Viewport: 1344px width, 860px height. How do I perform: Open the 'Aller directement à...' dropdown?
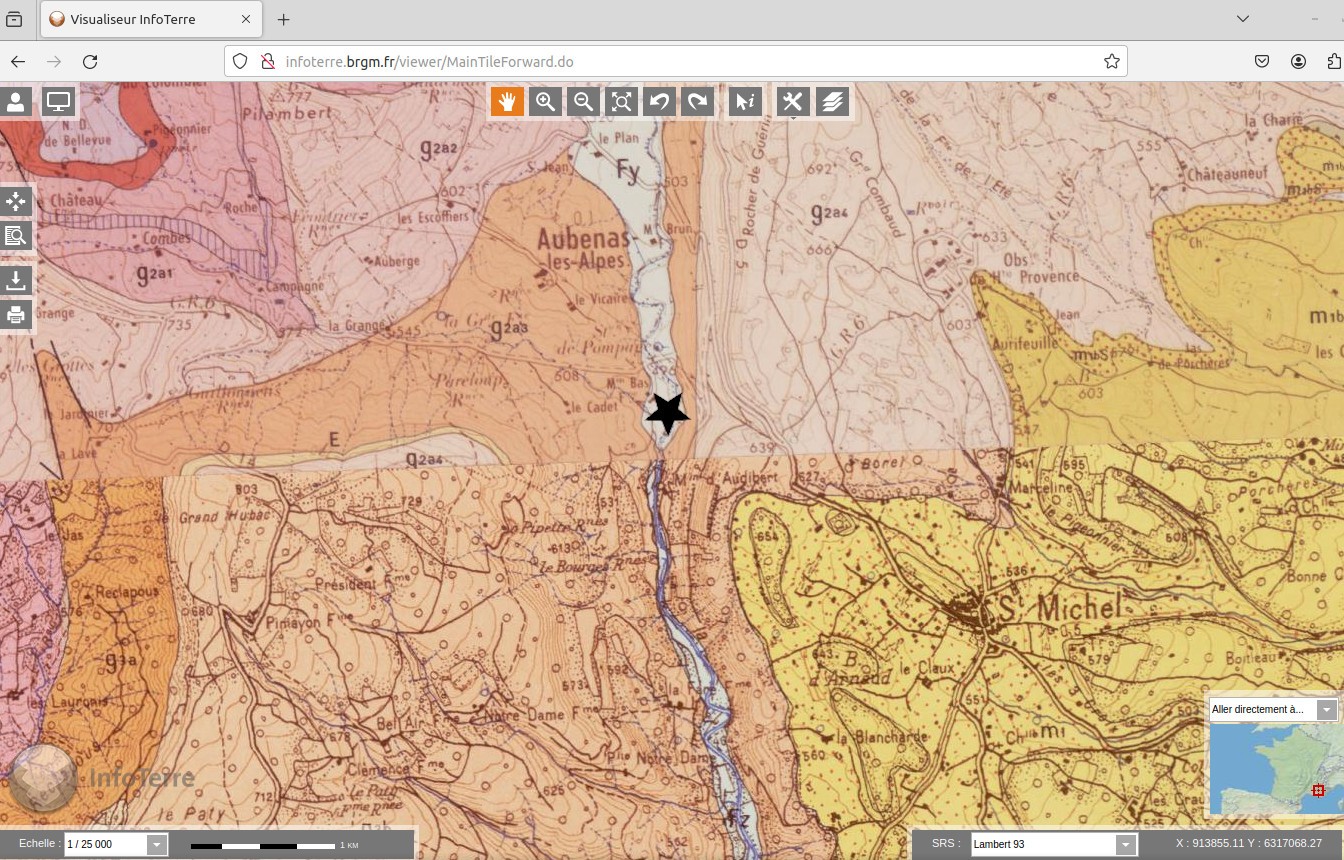1326,710
